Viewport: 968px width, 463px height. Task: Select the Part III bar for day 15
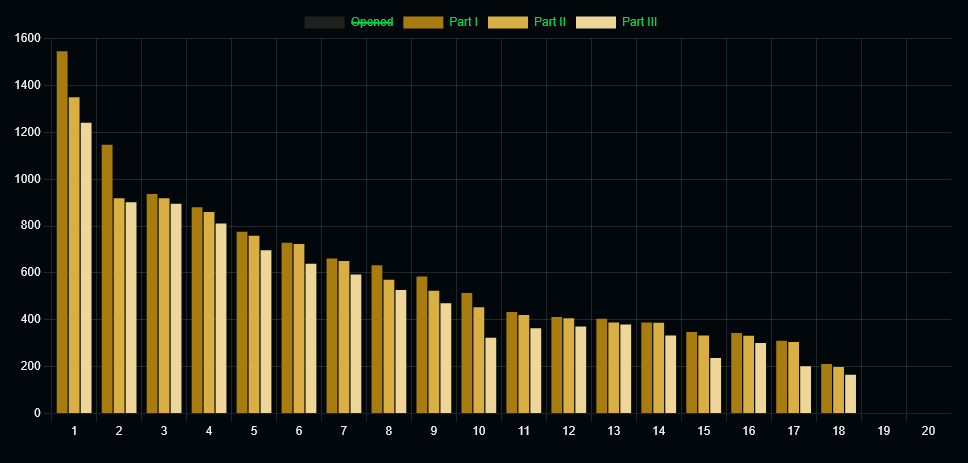(x=716, y=386)
